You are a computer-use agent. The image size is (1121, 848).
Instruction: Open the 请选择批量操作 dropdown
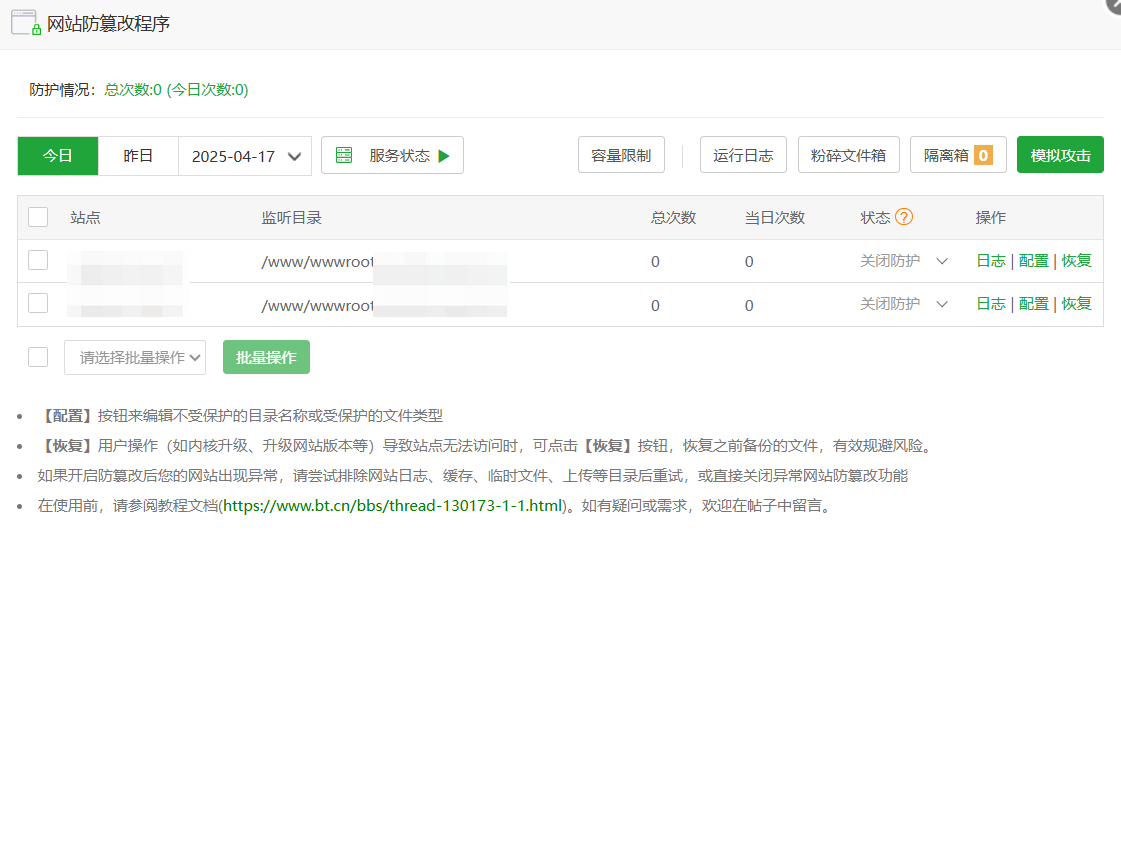pos(134,356)
